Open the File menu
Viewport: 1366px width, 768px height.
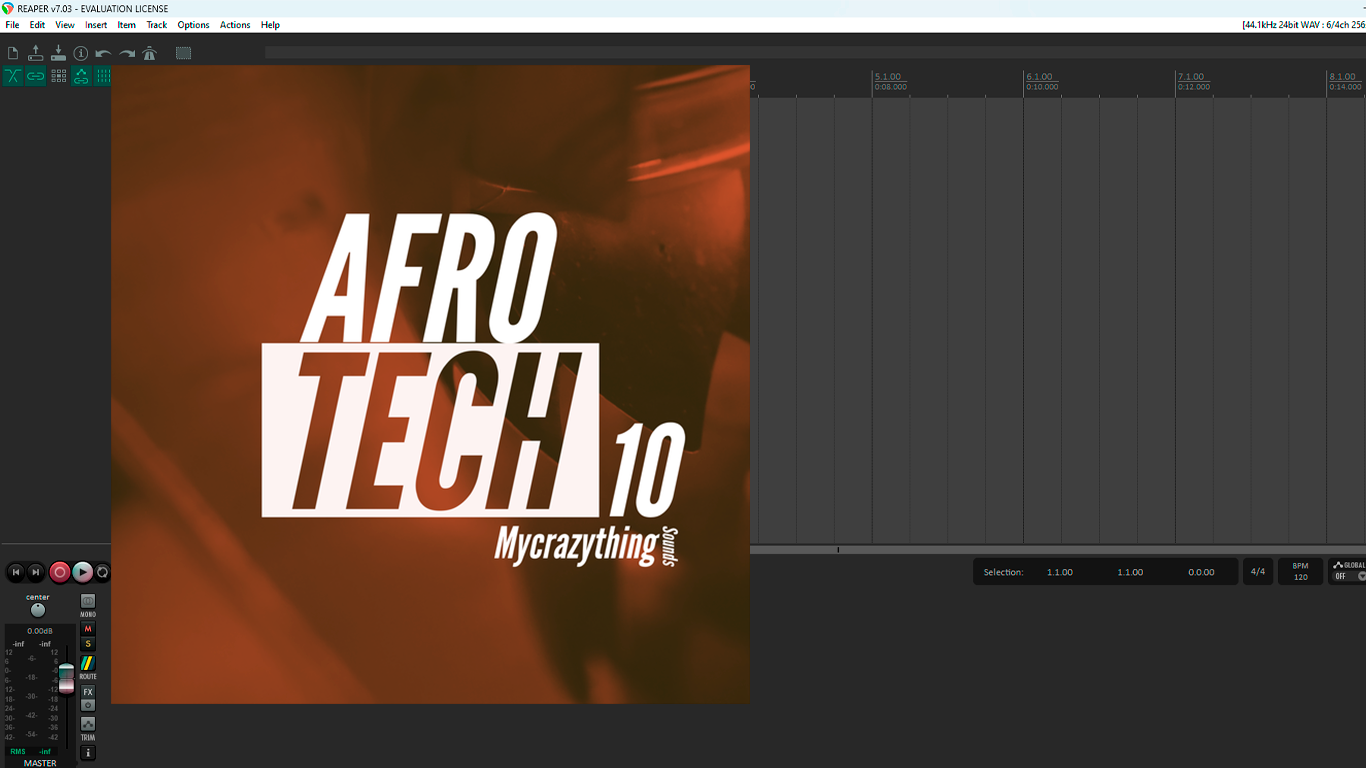(x=12, y=25)
